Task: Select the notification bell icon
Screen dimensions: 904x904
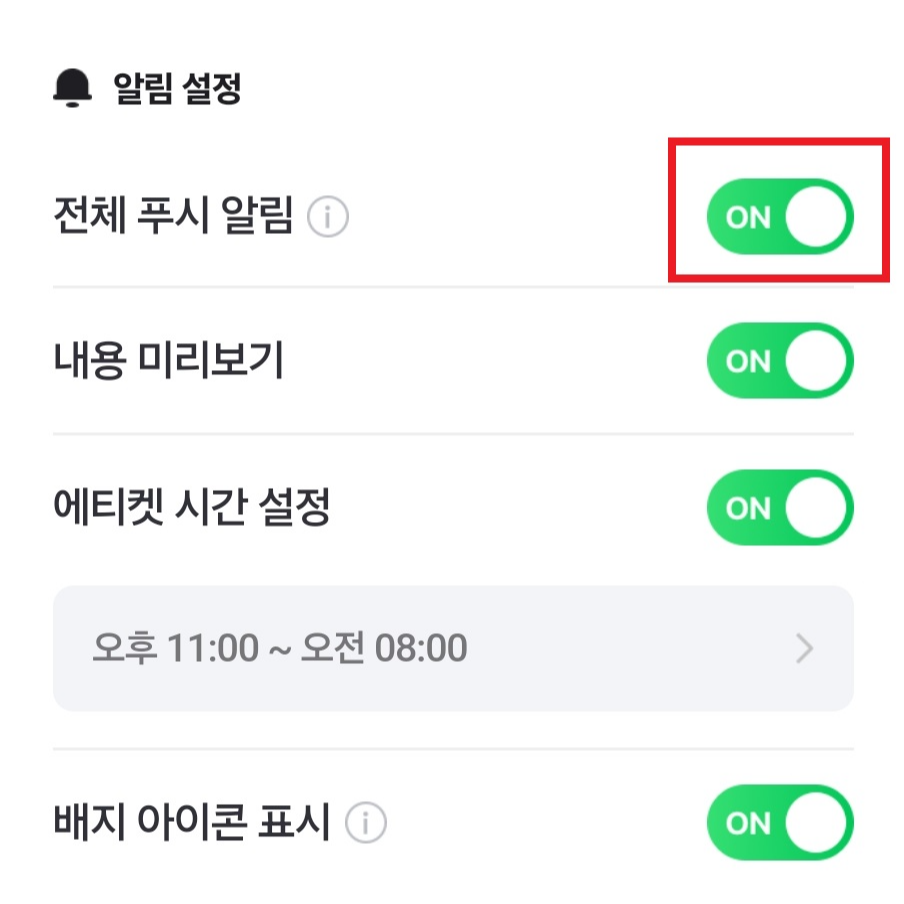Action: click(x=70, y=85)
